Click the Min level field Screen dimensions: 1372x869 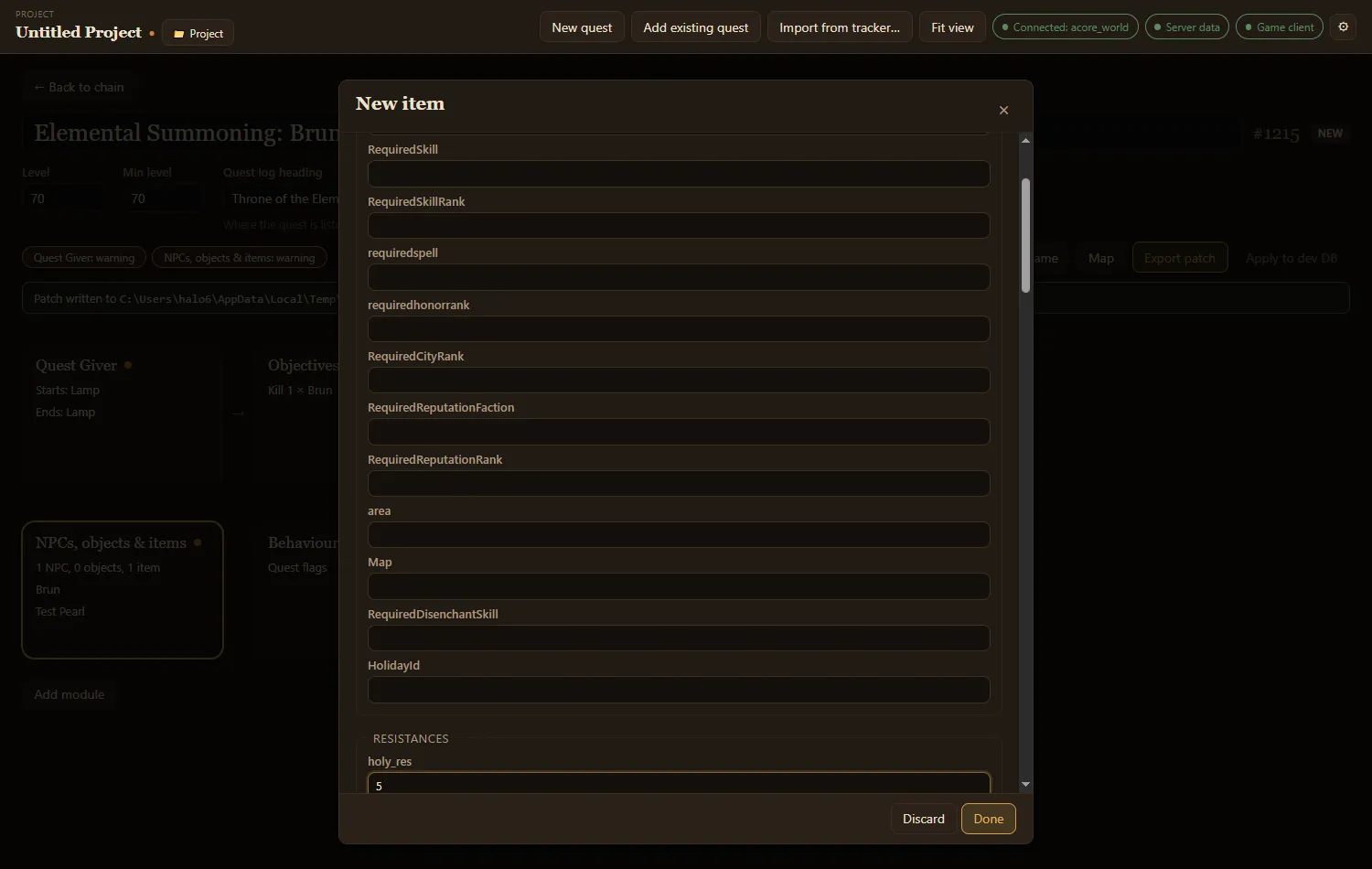[x=163, y=198]
